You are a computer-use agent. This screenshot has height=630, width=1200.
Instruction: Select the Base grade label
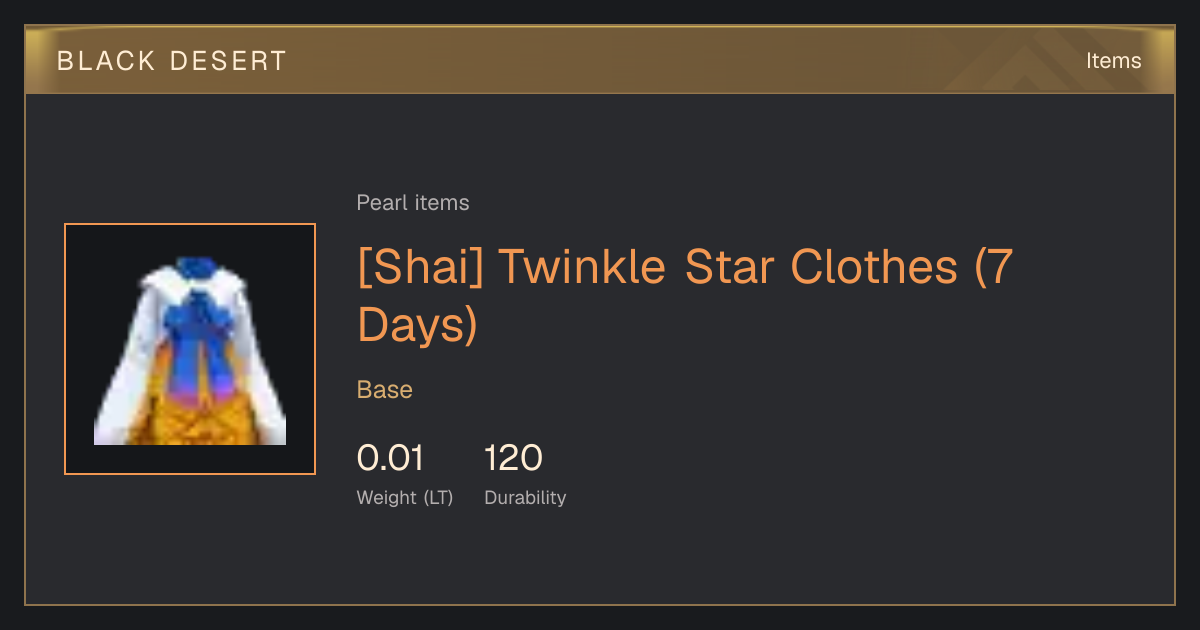(x=385, y=390)
